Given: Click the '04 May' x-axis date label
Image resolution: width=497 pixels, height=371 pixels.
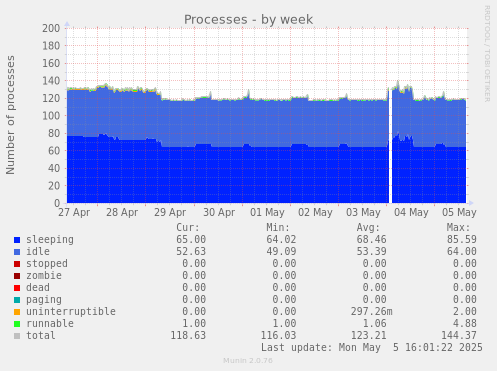Looking at the screenshot, I should click(411, 213).
